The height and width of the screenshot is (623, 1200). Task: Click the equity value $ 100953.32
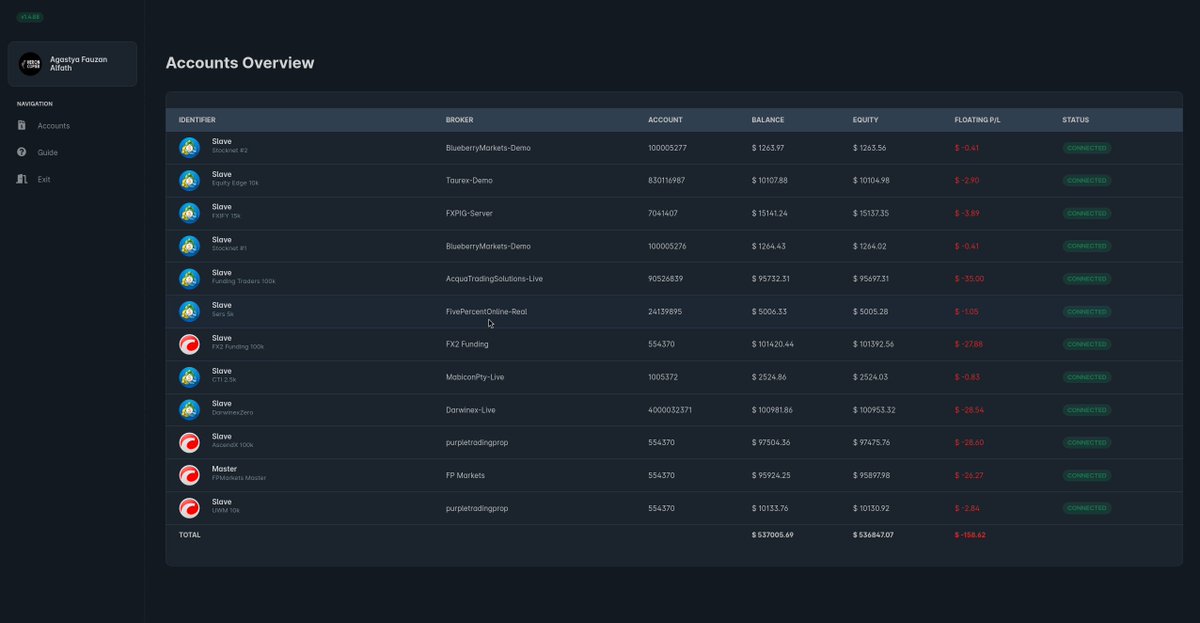click(874, 410)
